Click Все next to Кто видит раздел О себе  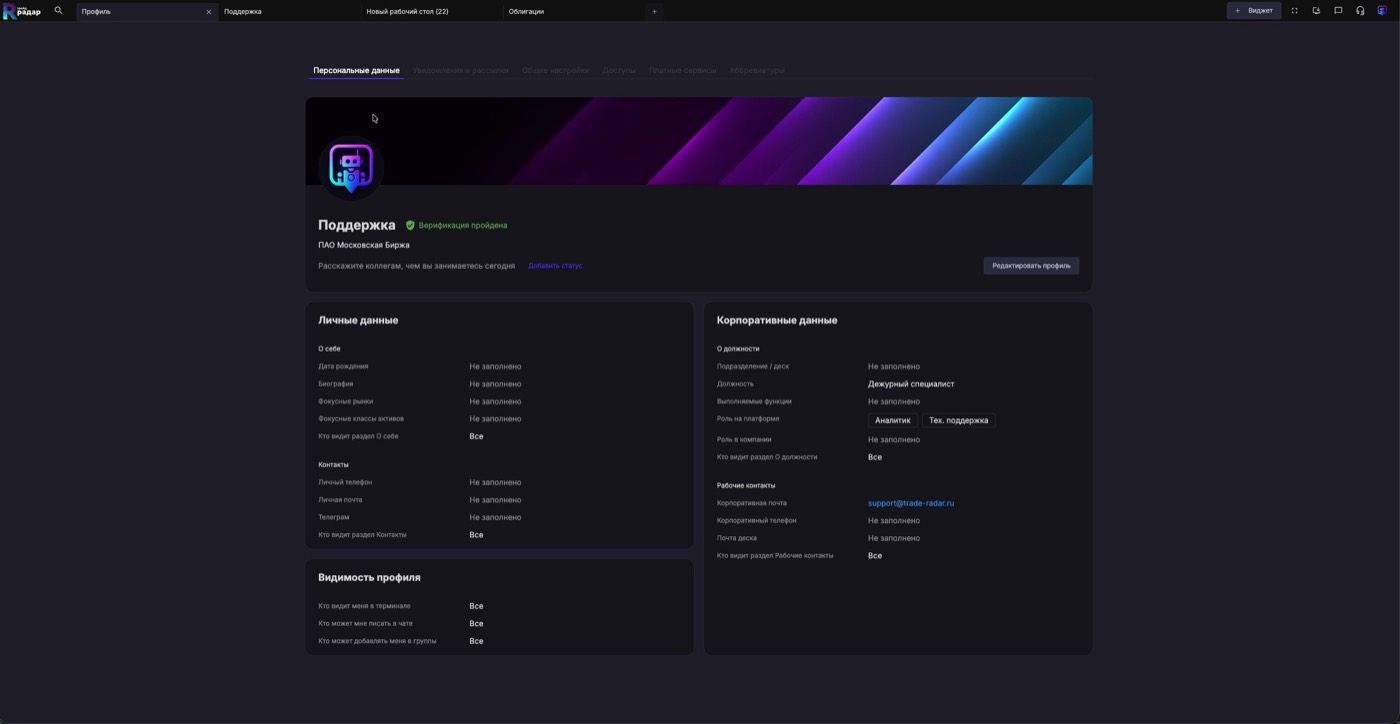coord(476,437)
